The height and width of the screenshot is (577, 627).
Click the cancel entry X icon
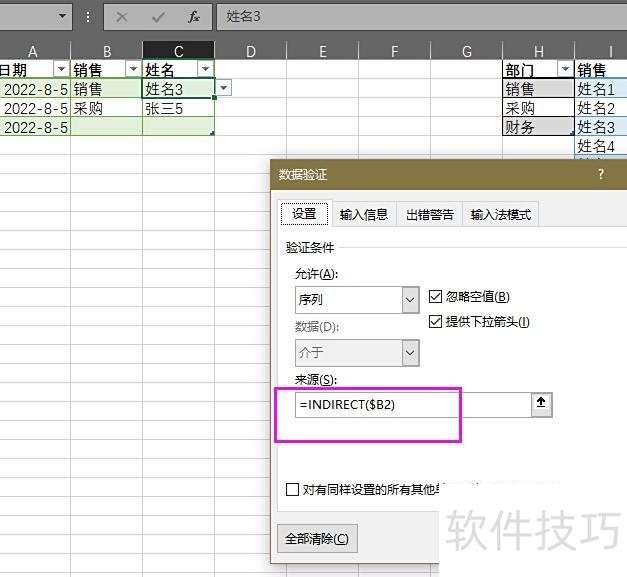click(x=122, y=17)
